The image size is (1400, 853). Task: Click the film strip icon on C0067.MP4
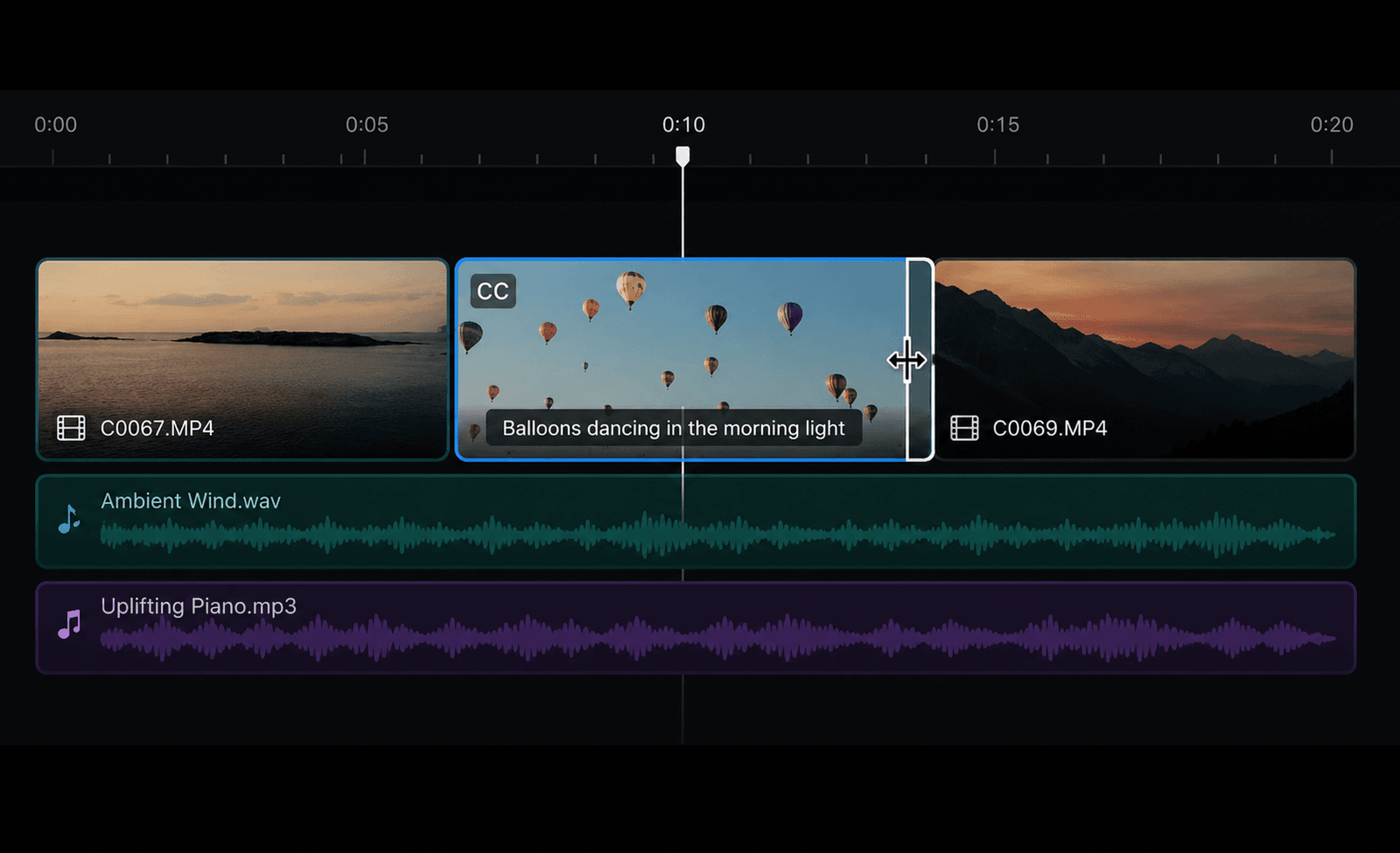click(71, 428)
